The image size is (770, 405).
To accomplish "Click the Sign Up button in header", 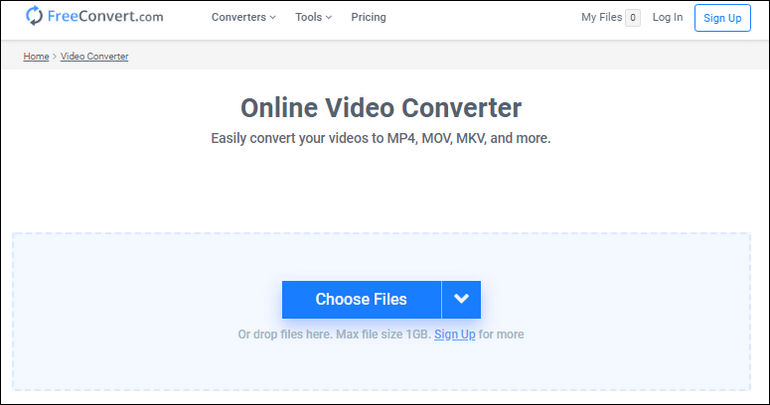I will [722, 18].
